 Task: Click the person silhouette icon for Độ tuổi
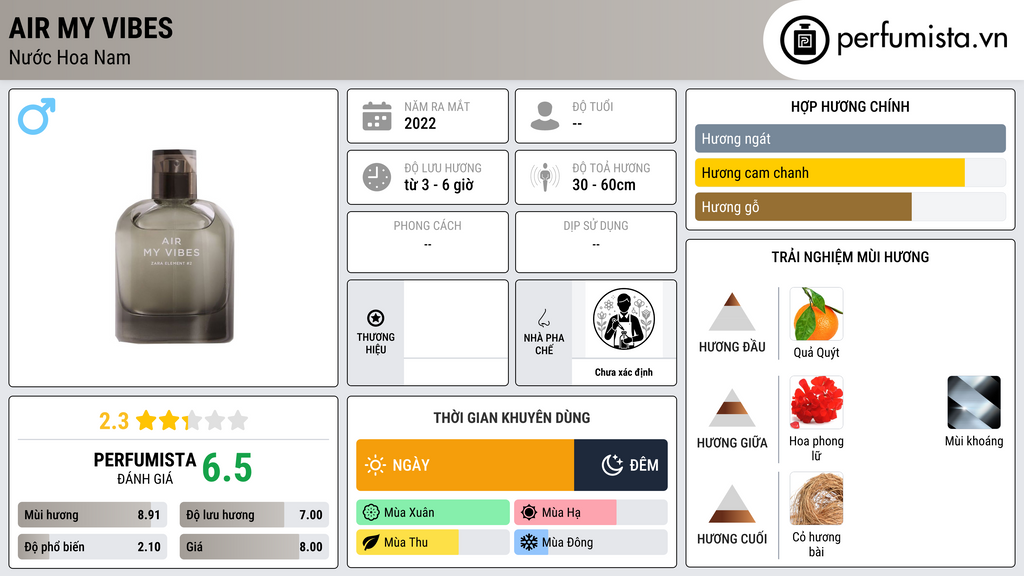click(x=545, y=116)
